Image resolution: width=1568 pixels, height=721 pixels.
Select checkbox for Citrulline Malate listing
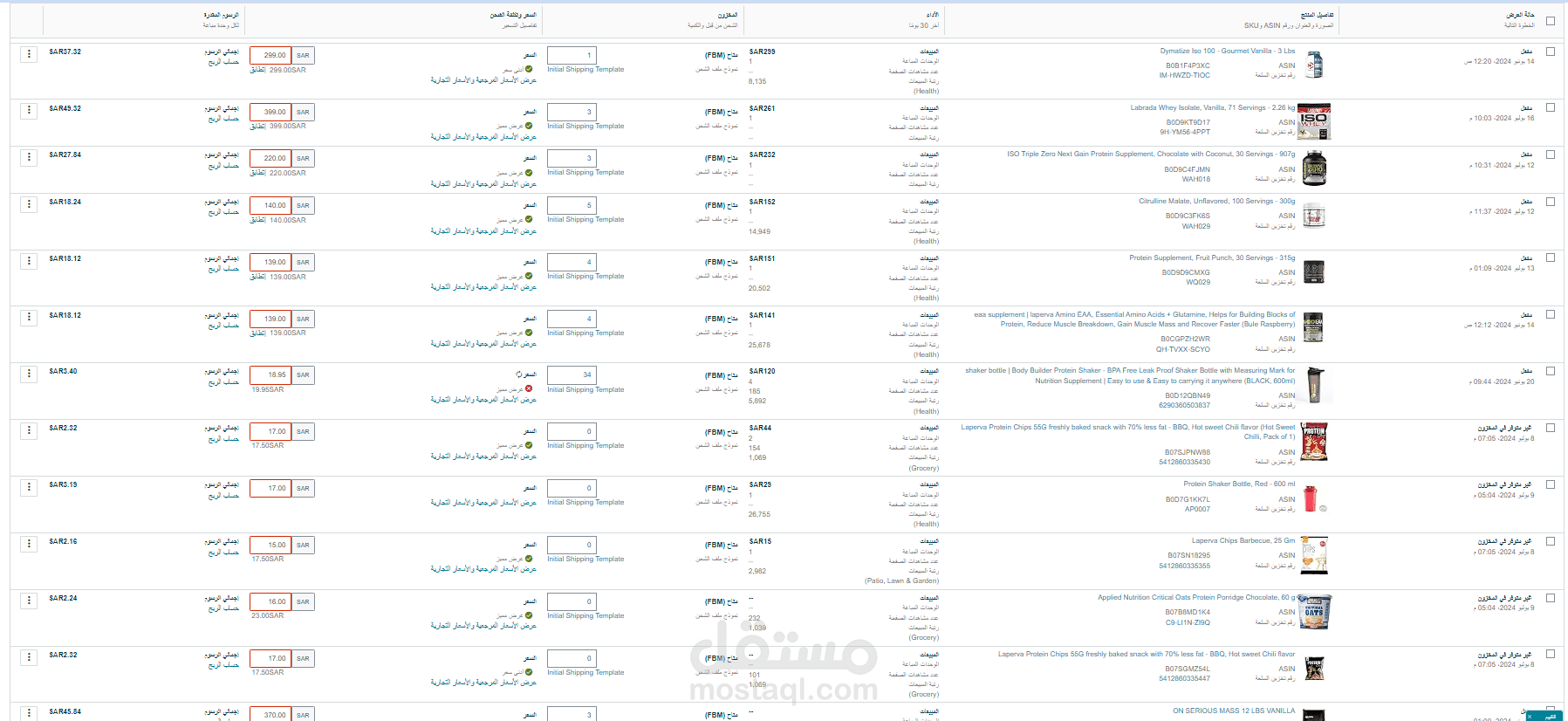1551,202
